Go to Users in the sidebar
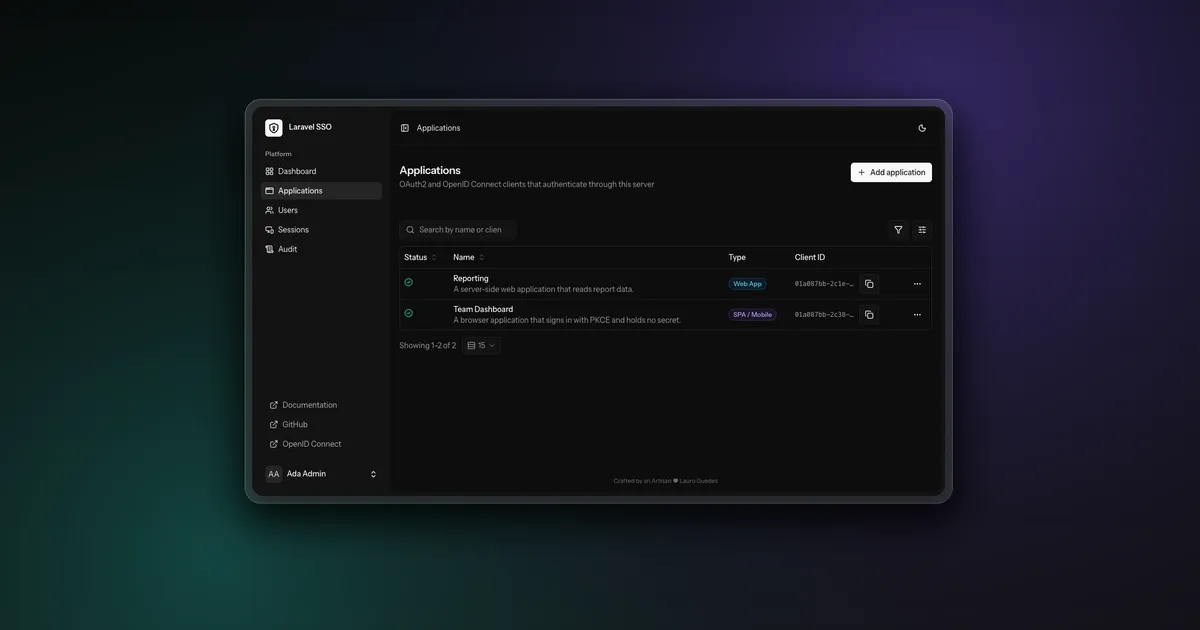1200x630 pixels. tap(321, 210)
